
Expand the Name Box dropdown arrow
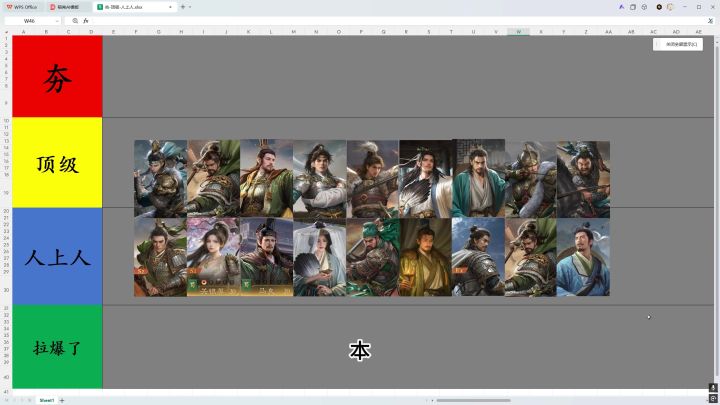57,21
